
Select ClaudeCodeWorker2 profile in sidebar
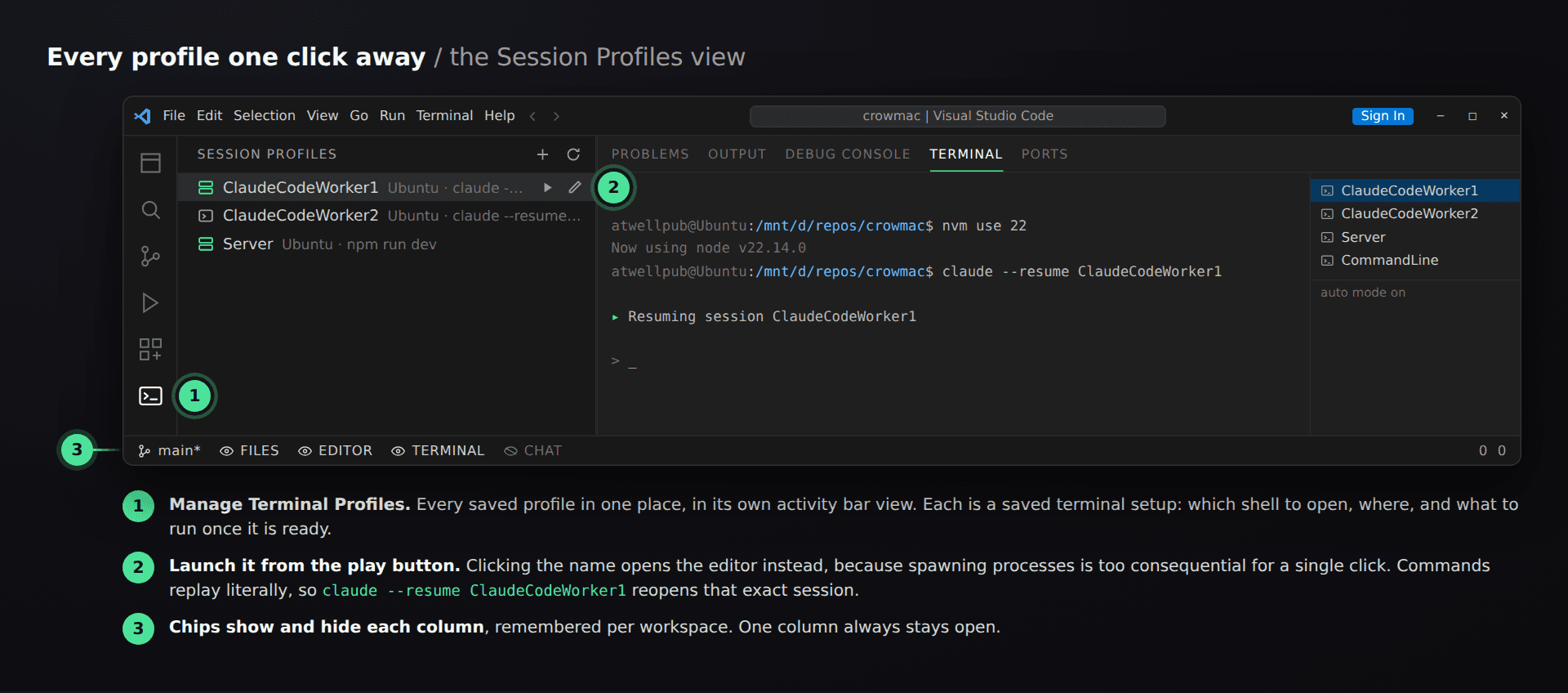386,216
